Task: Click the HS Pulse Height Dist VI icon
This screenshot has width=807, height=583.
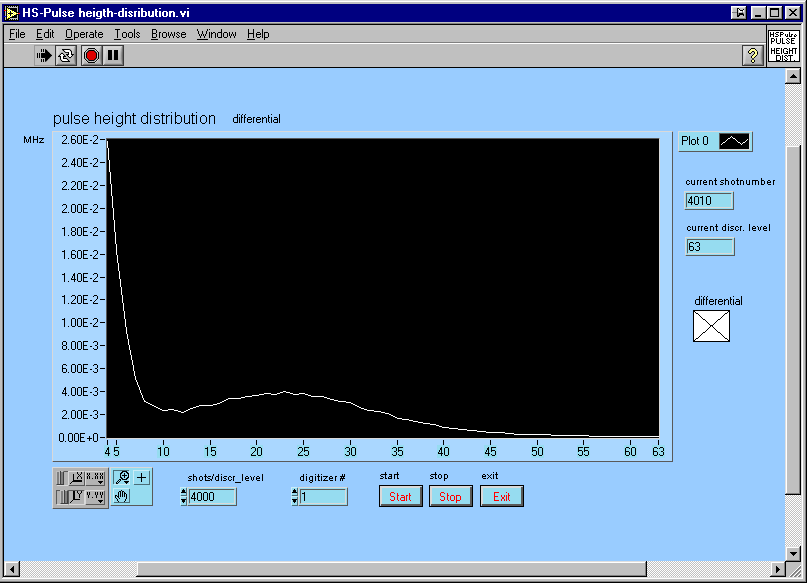Action: (x=783, y=45)
